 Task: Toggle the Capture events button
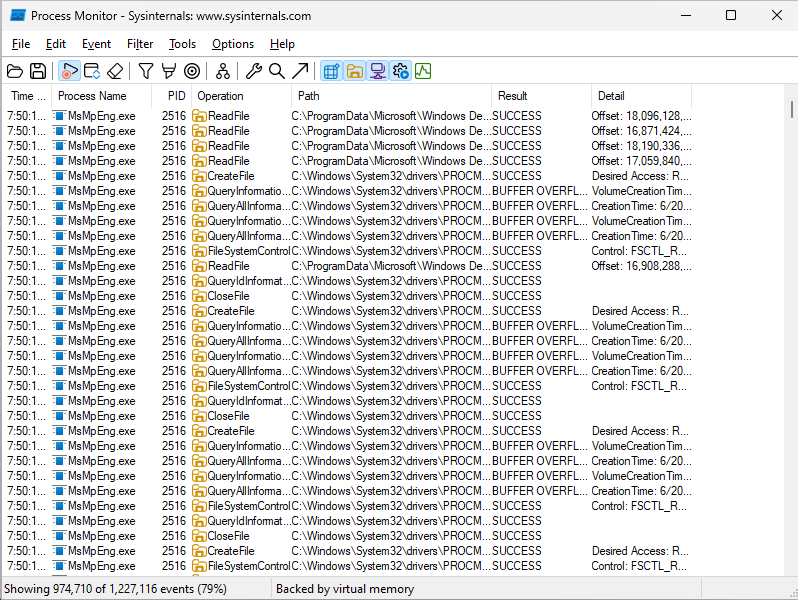69,71
